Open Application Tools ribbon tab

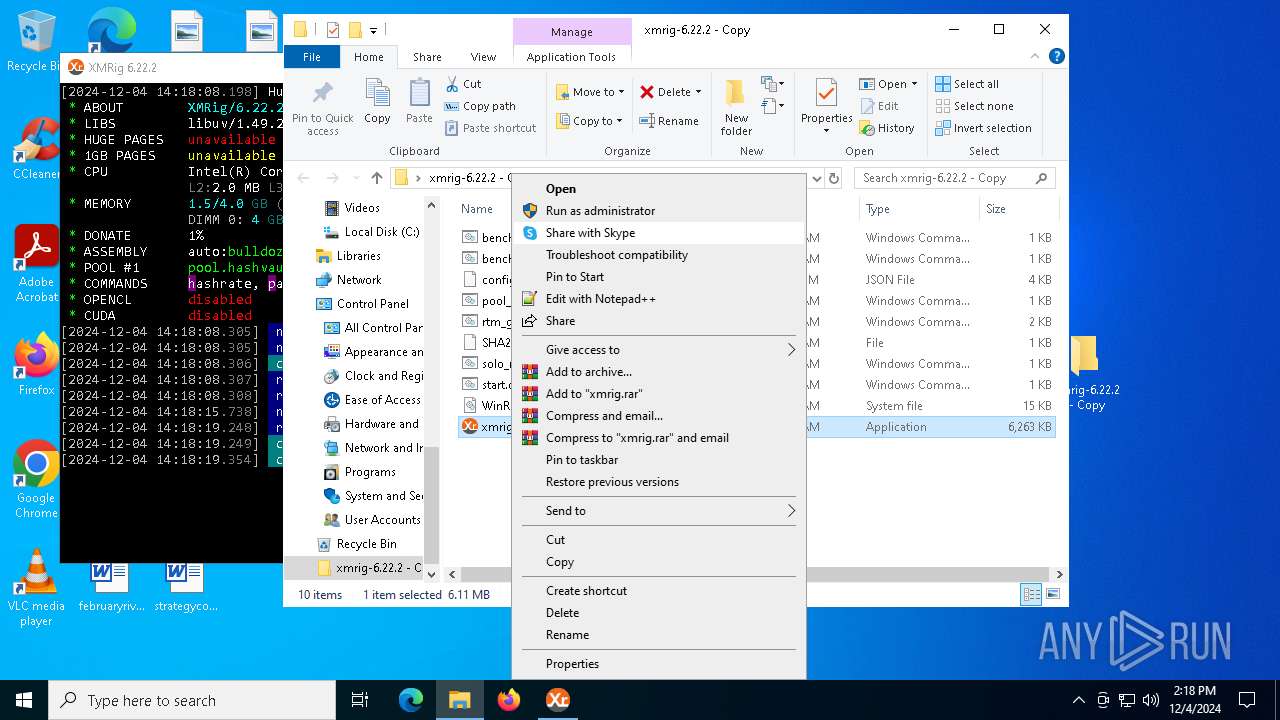pyautogui.click(x=571, y=57)
